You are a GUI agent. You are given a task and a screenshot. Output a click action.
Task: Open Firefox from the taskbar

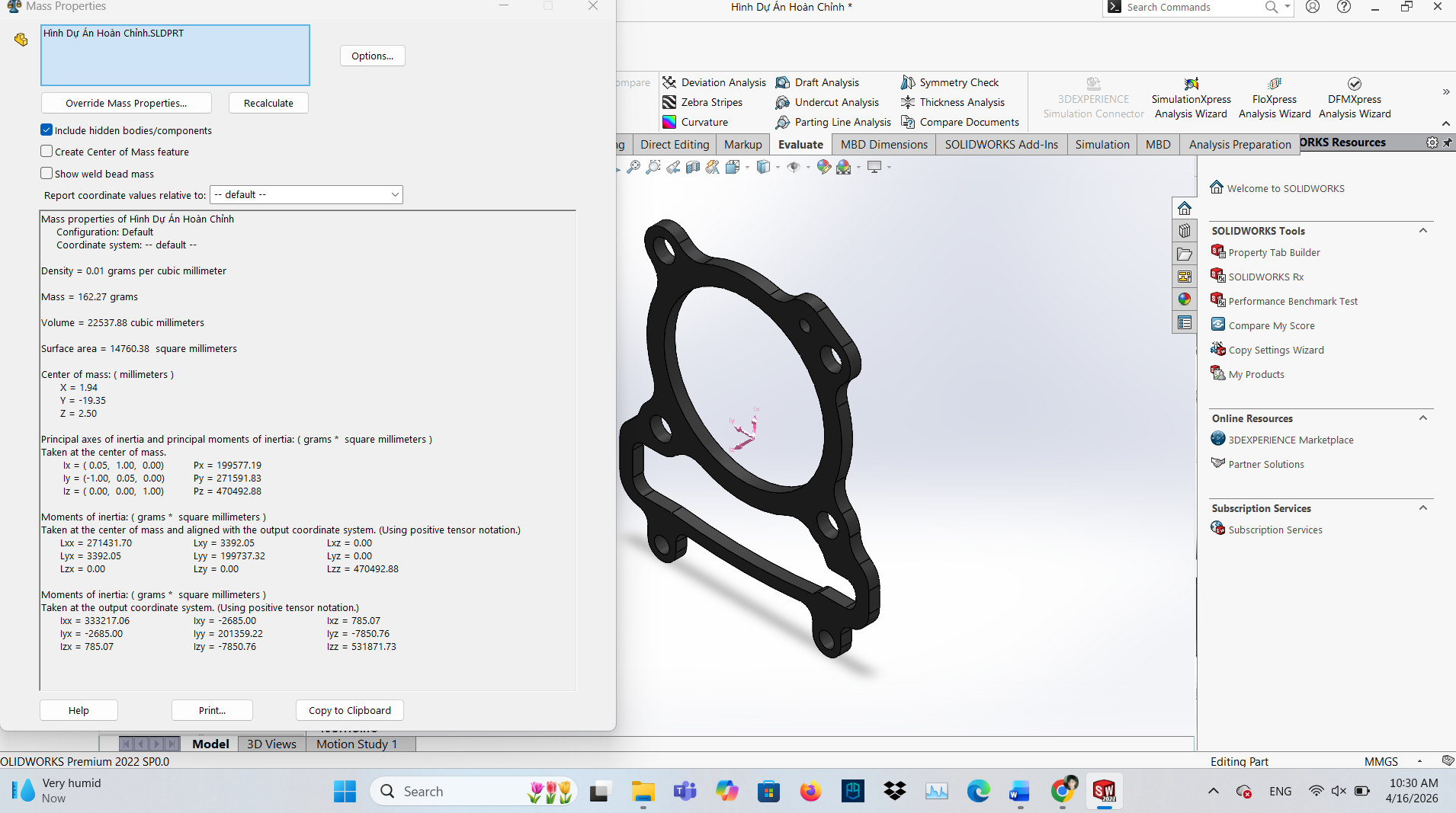(x=810, y=792)
